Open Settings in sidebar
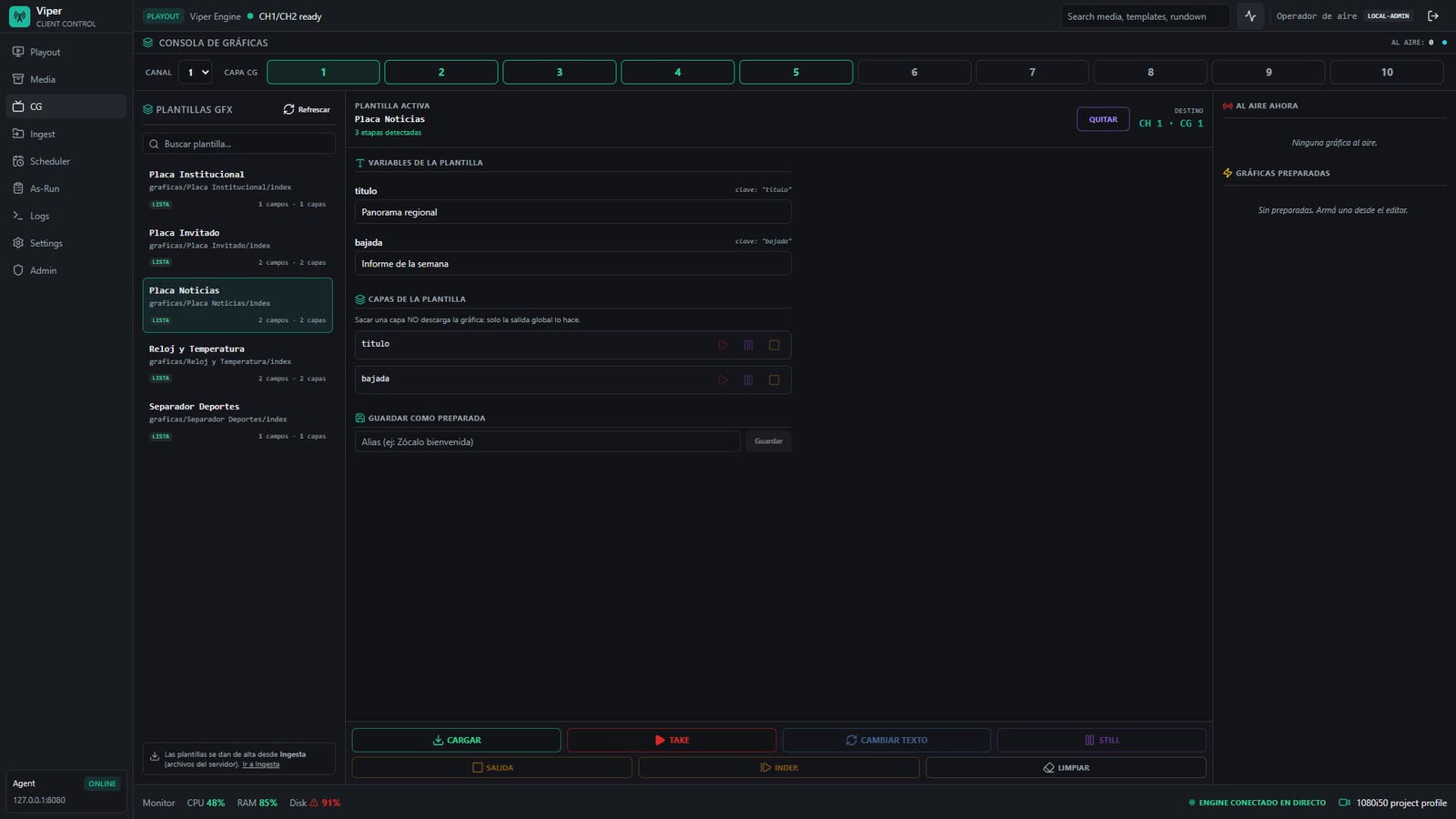This screenshot has width=1456, height=819. coord(66,243)
